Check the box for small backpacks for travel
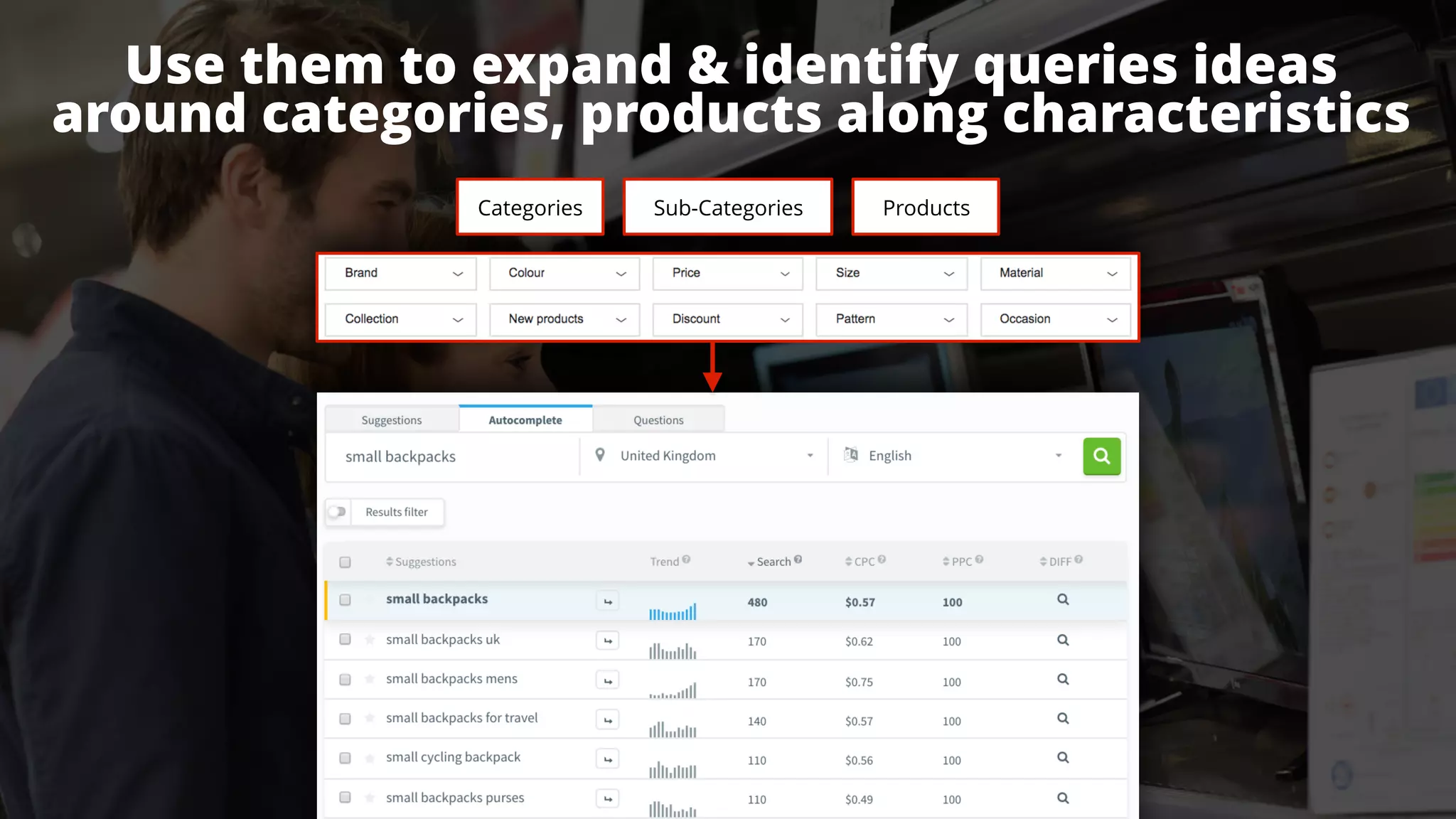 point(345,719)
